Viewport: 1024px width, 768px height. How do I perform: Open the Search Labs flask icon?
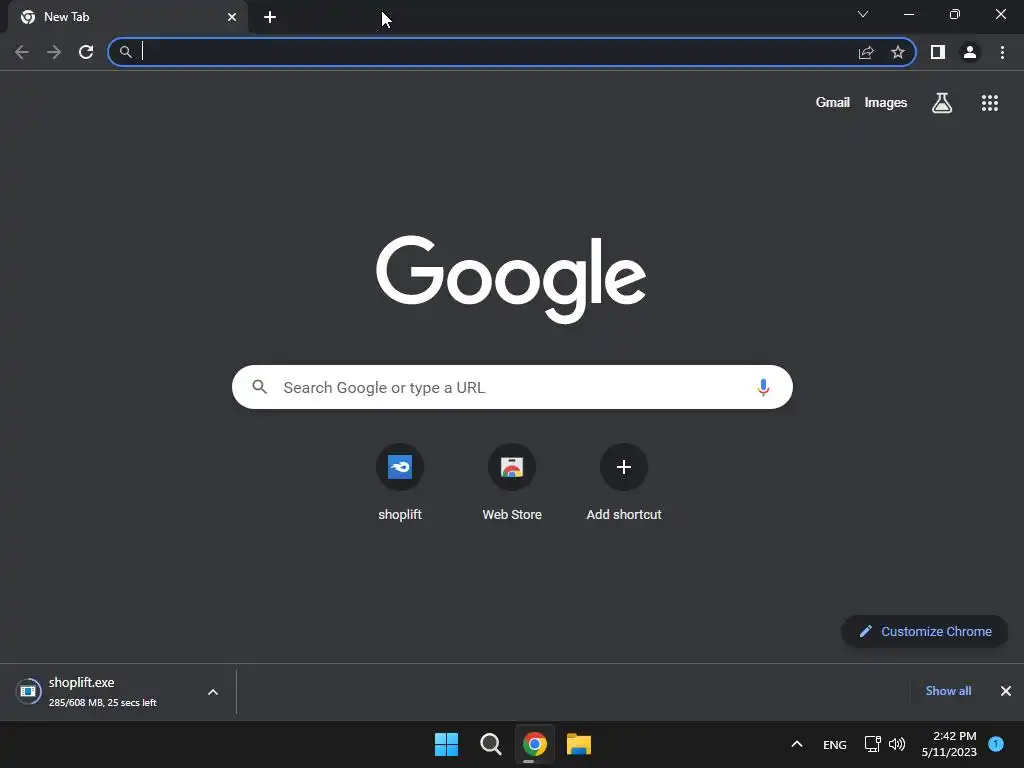[x=942, y=103]
